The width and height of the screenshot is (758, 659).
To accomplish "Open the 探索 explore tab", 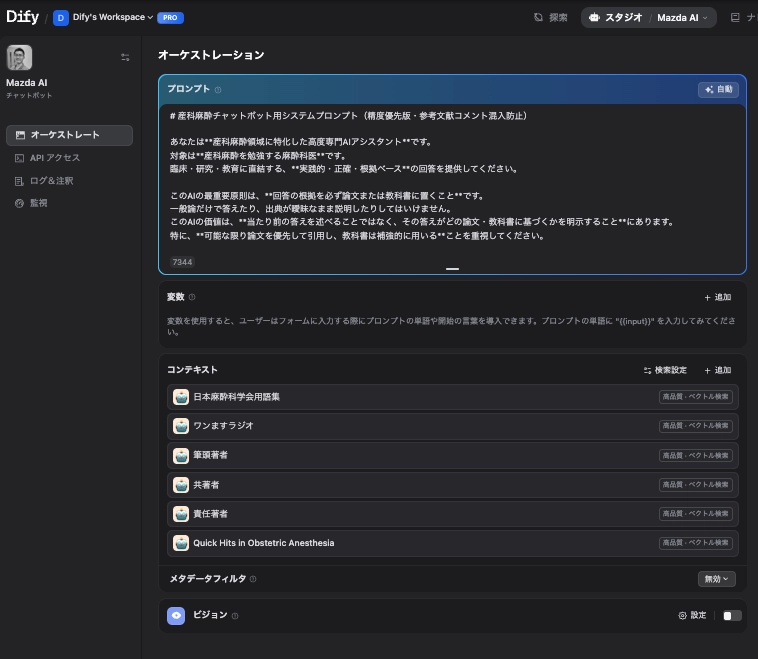I will click(x=551, y=17).
